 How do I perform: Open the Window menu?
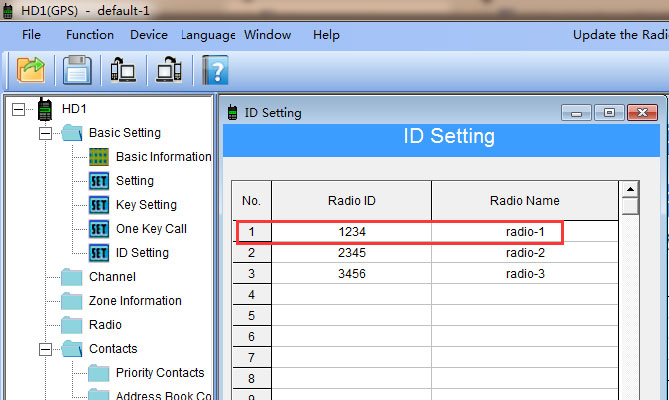267,35
